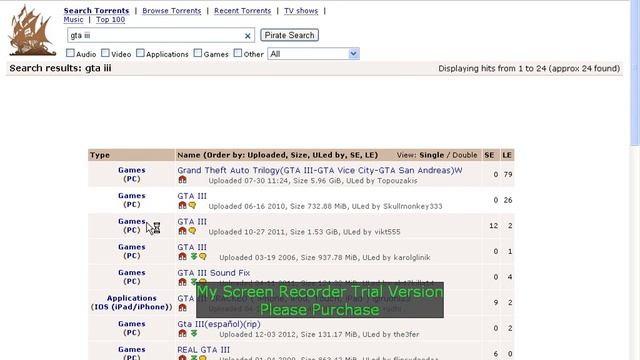This screenshot has height=360, width=640.
Task: Open REAL GTA III torrent title
Action: coord(203,350)
